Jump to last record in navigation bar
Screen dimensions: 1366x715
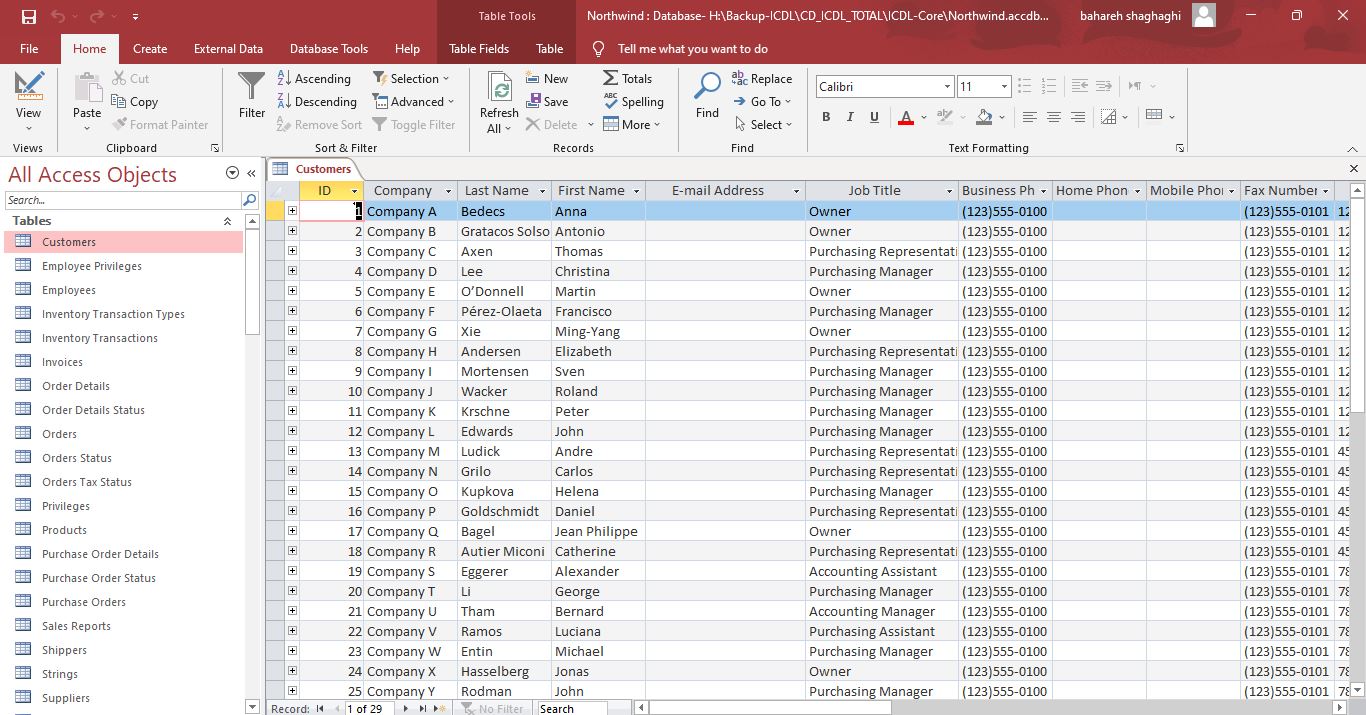pos(423,708)
